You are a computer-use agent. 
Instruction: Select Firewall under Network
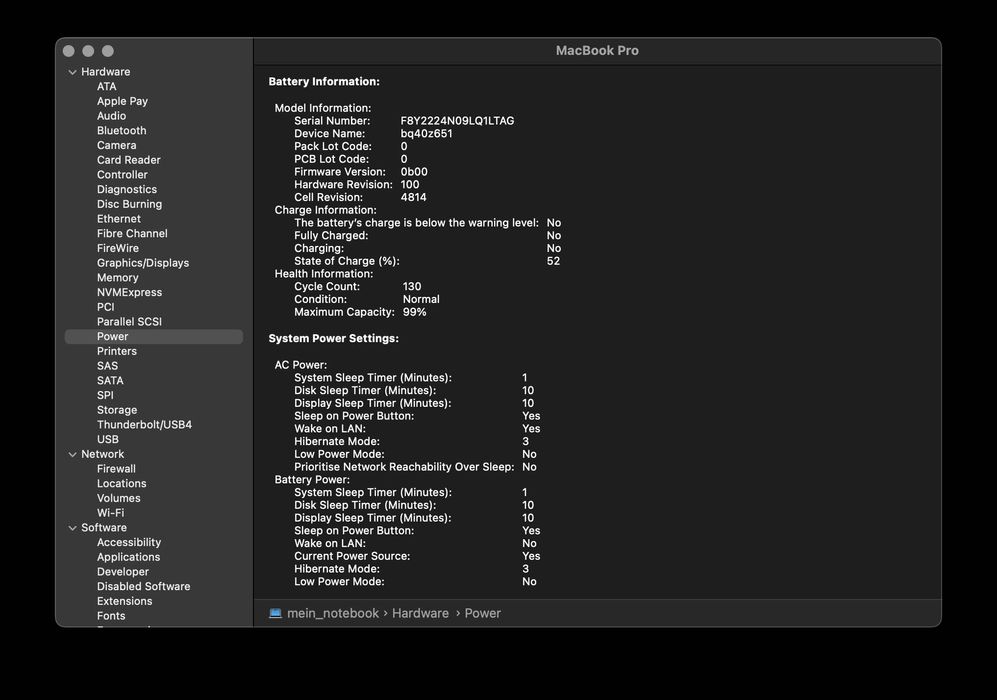point(116,469)
